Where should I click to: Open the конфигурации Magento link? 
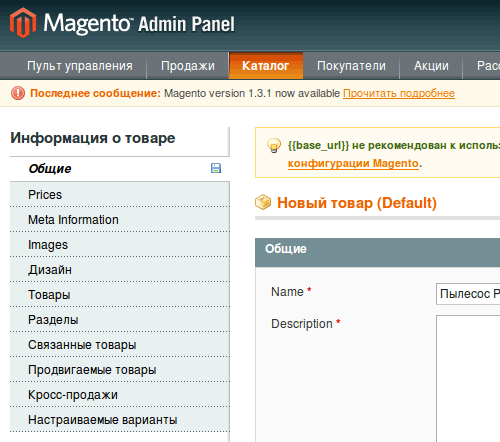pos(353,163)
